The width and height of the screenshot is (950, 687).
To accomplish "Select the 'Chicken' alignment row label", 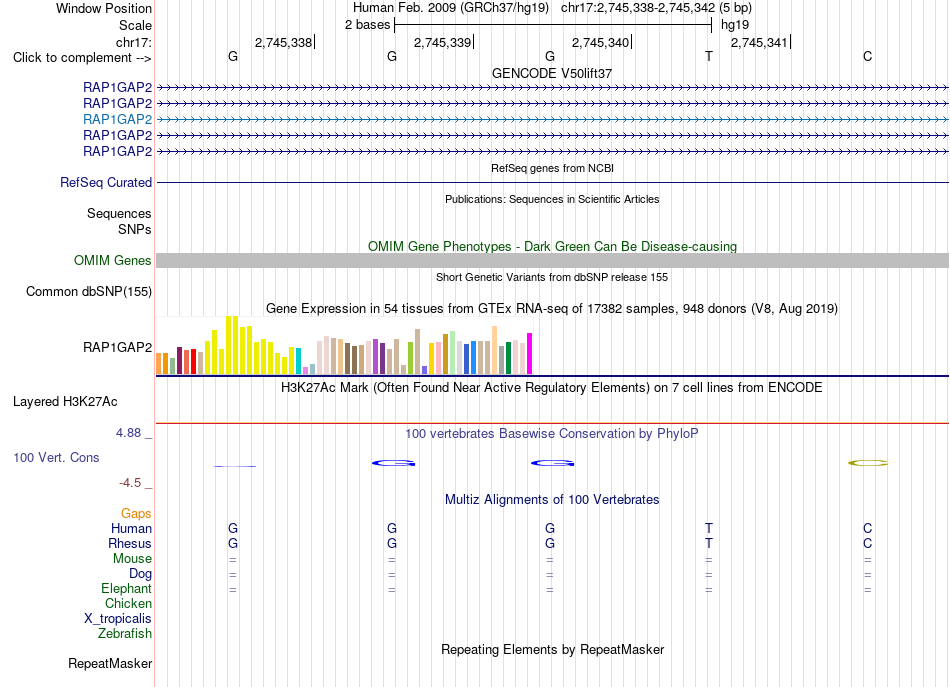I will [x=128, y=603].
